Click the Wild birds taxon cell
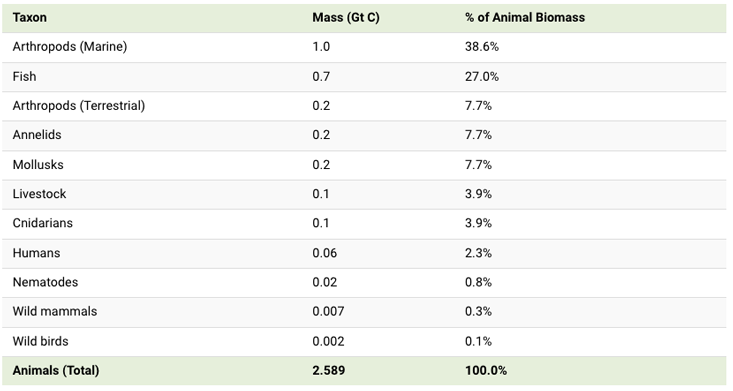 [40, 341]
